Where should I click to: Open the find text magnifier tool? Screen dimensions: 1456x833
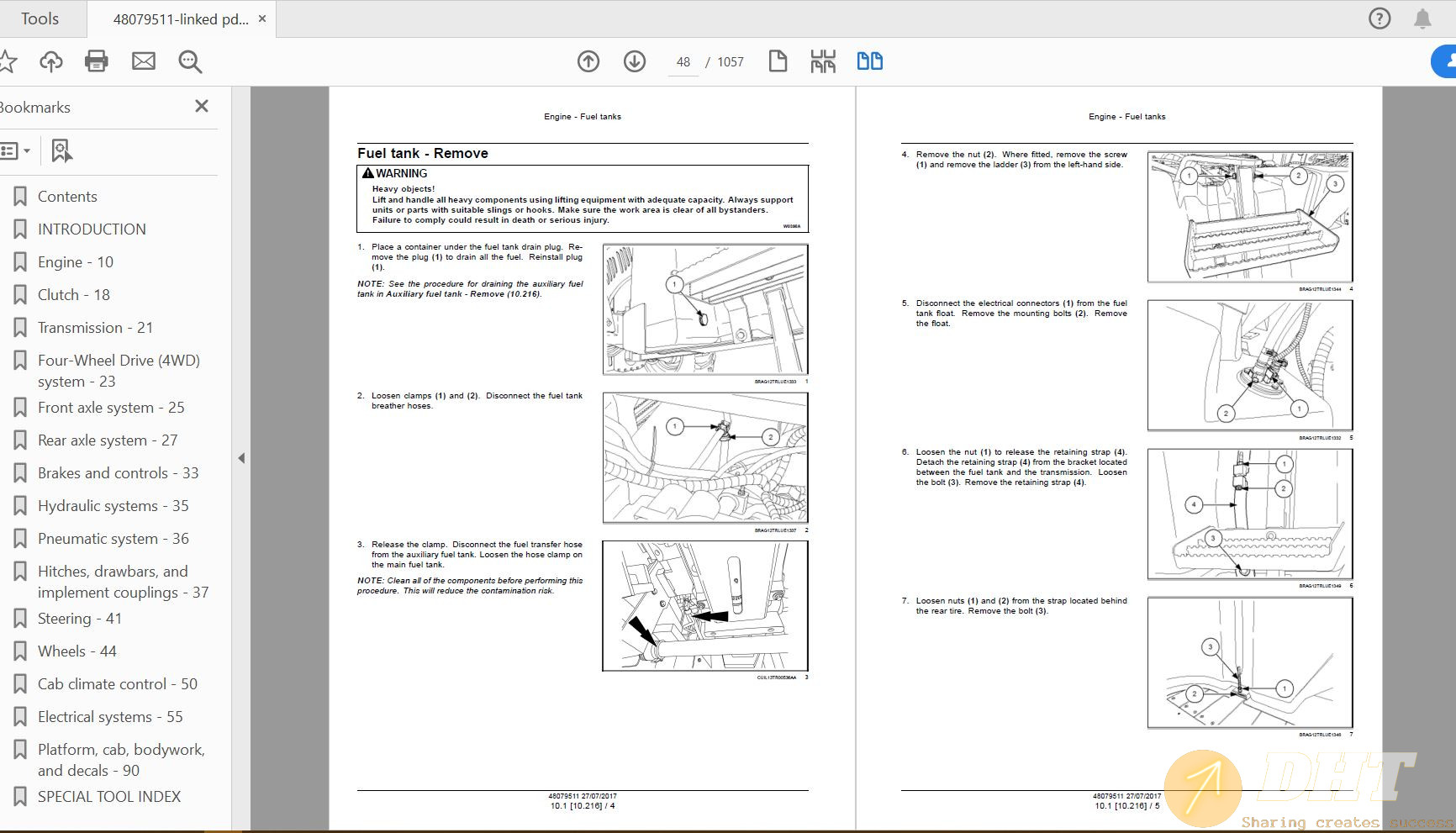190,61
